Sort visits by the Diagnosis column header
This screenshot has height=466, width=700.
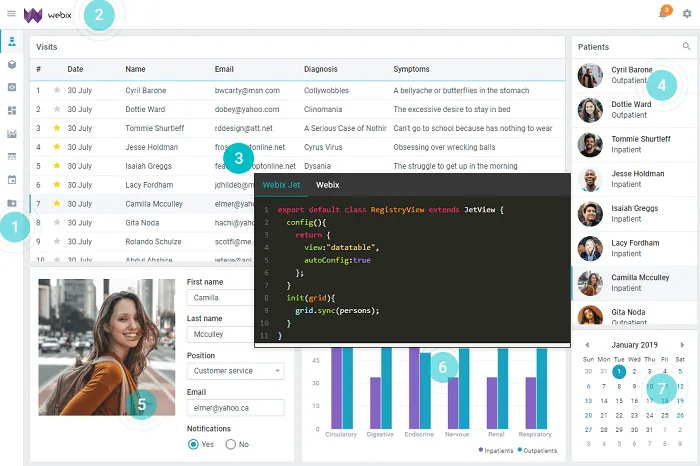pyautogui.click(x=321, y=69)
